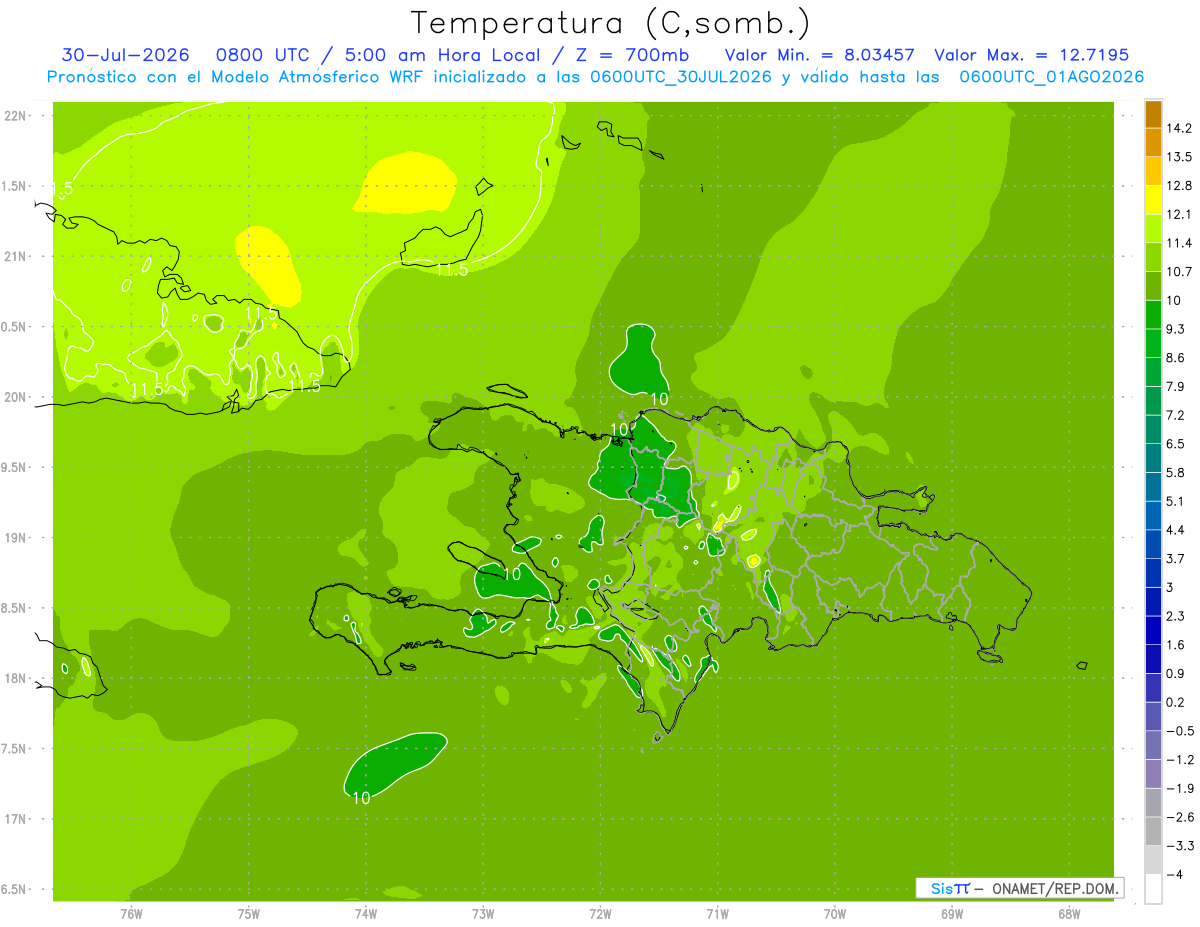Click the '17N' latitude axis label
The height and width of the screenshot is (927, 1200).
(17, 819)
